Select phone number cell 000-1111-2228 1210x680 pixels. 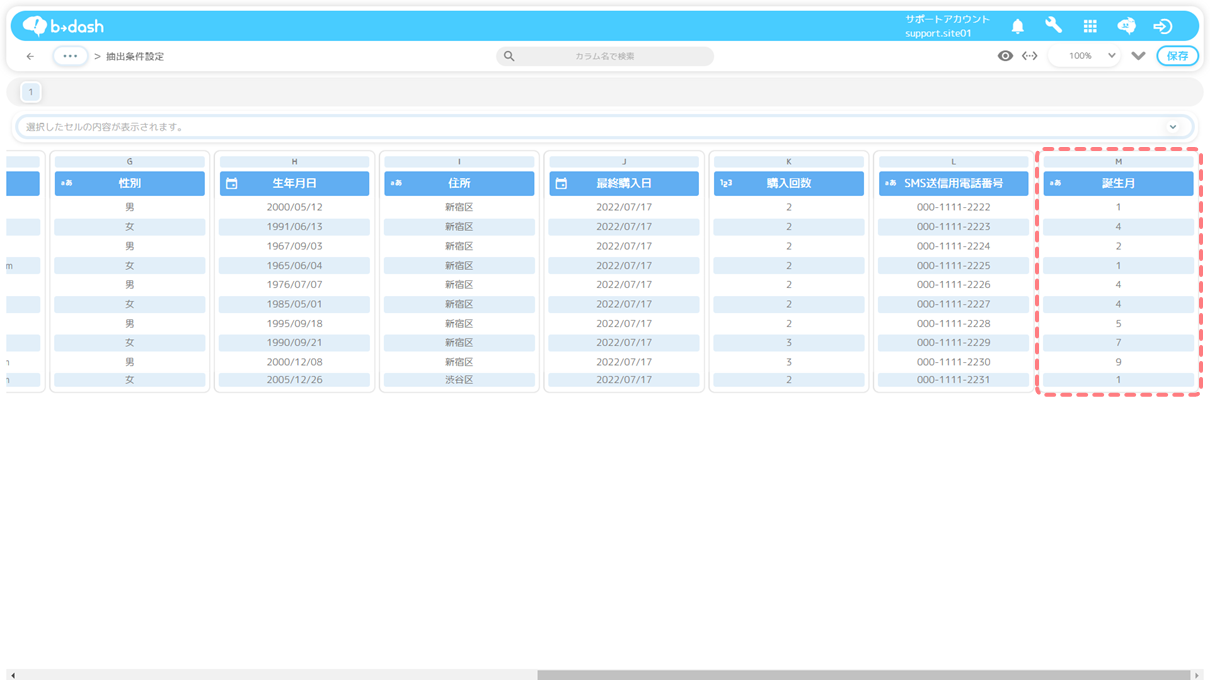[x=953, y=324]
